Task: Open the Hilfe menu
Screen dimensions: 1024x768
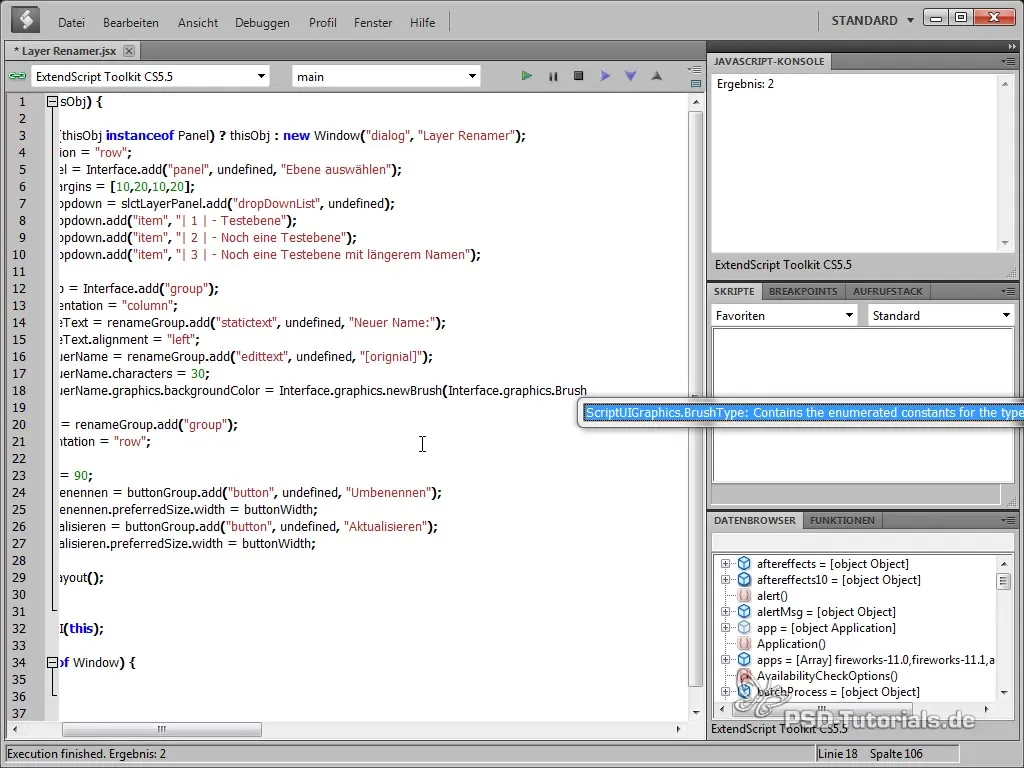Action: [x=423, y=22]
